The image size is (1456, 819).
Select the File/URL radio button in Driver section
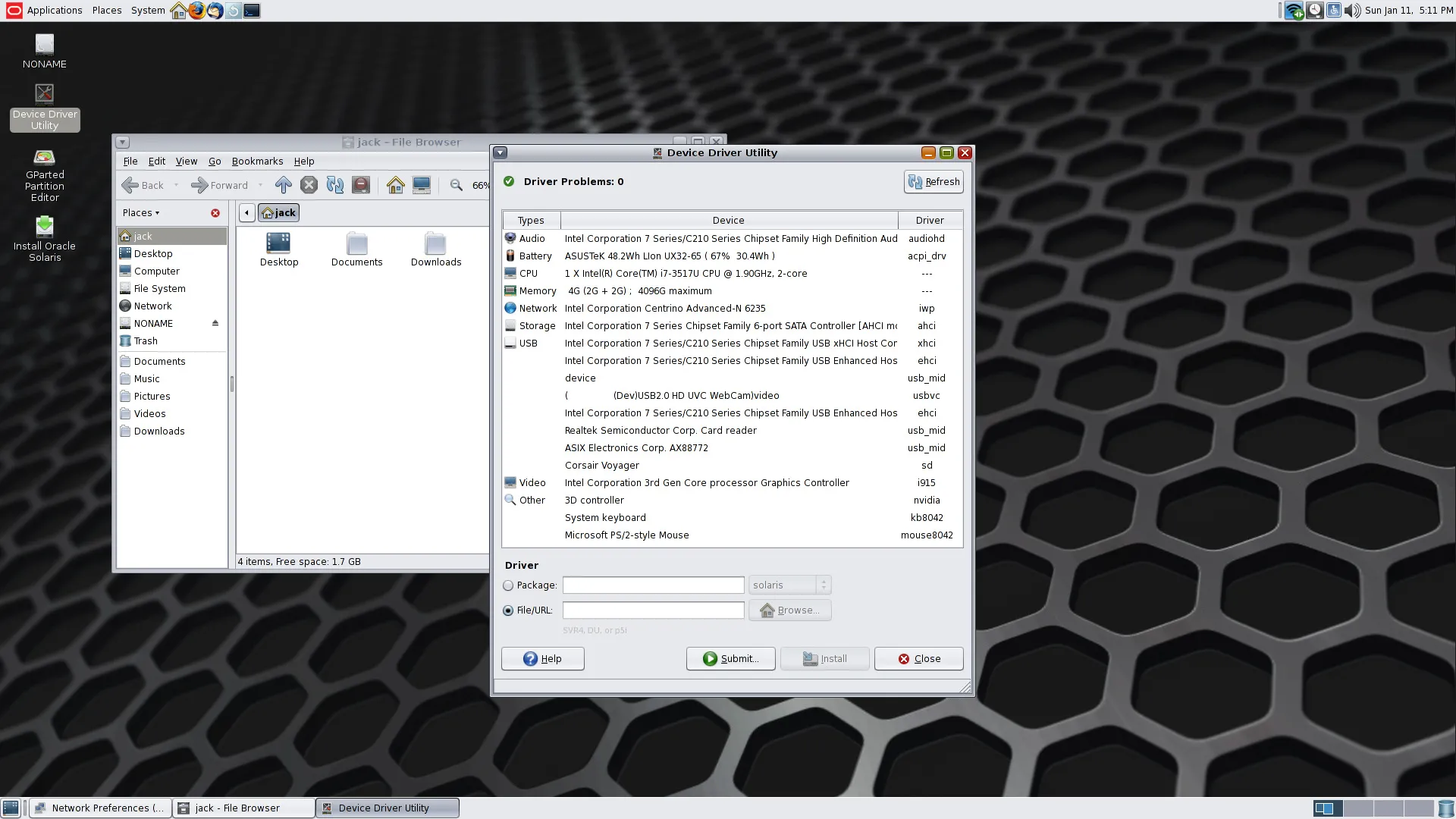pos(508,610)
